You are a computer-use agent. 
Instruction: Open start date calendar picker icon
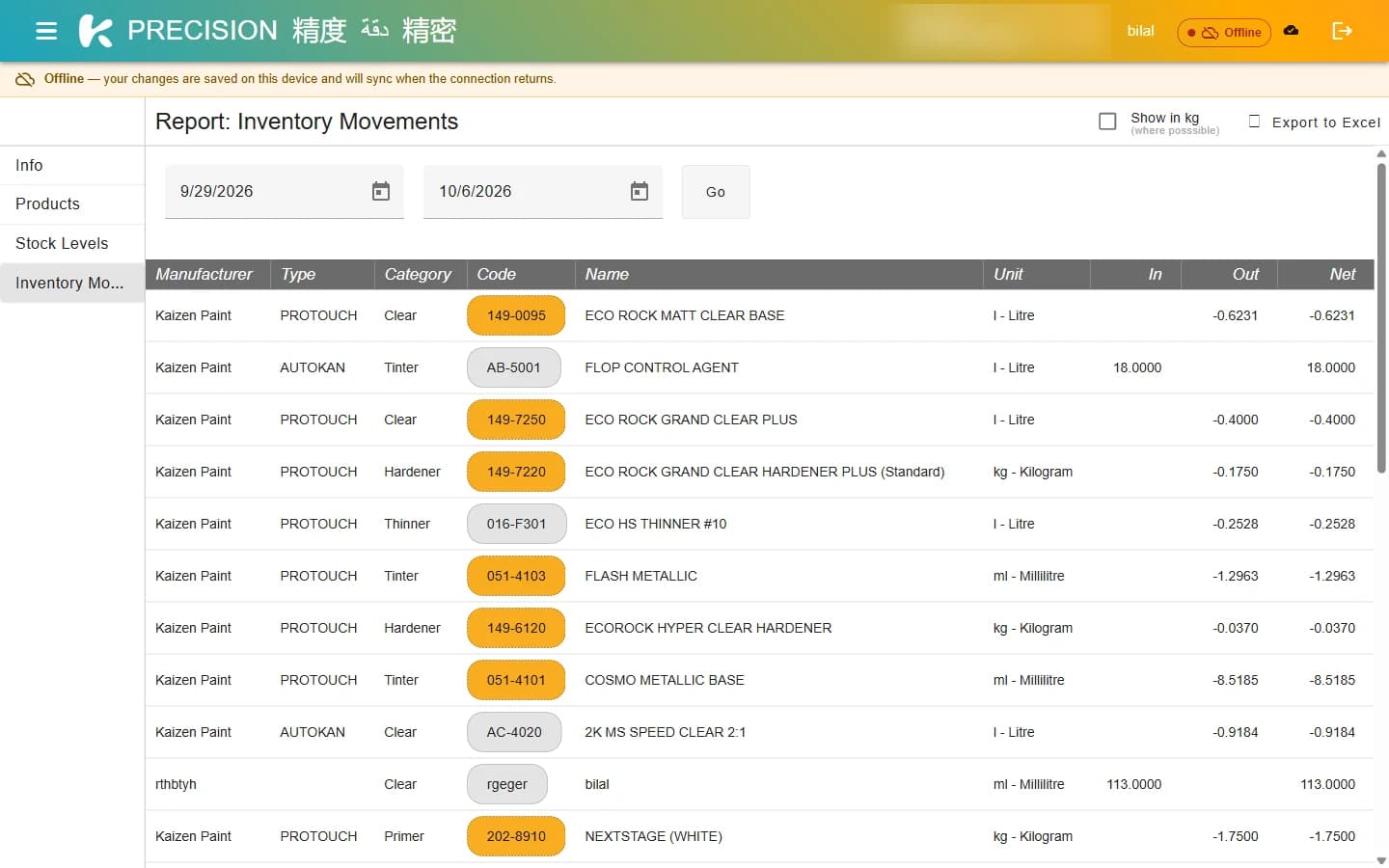click(x=381, y=191)
